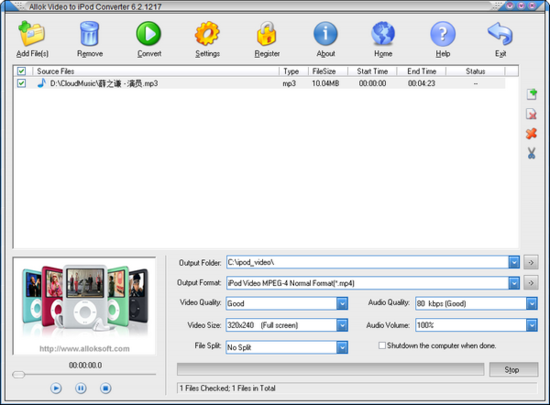Screen dimensions: 550x405
Task: Click the Status column header
Action: tap(475, 71)
